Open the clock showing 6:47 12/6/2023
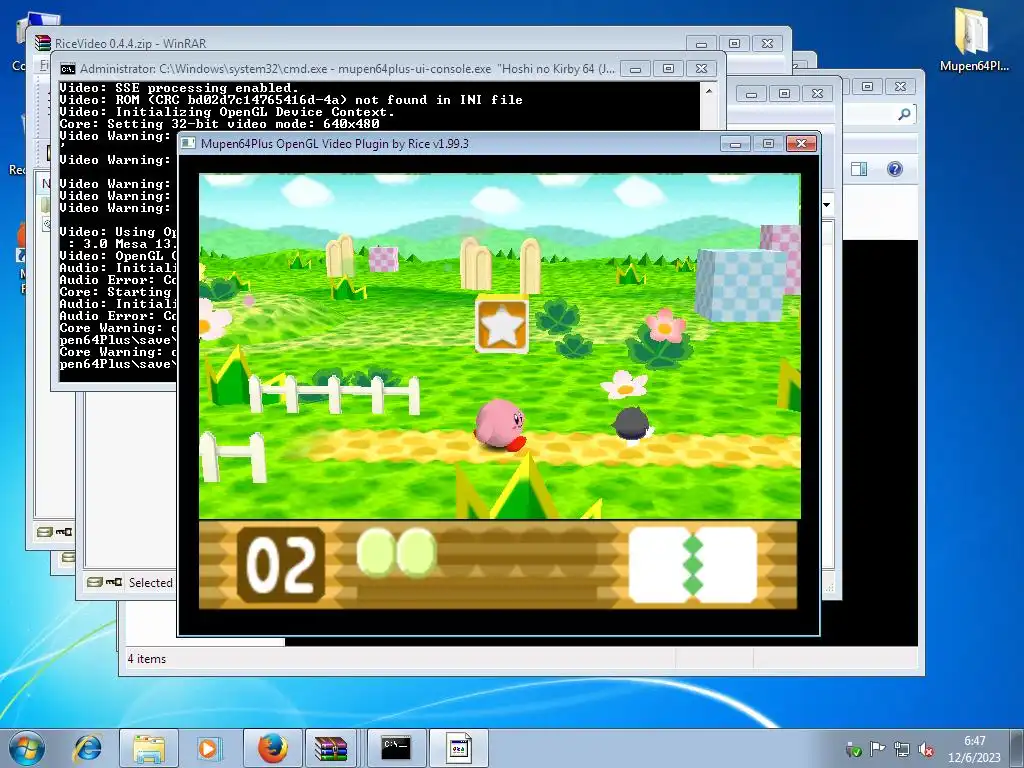Viewport: 1024px width, 768px height. point(974,749)
